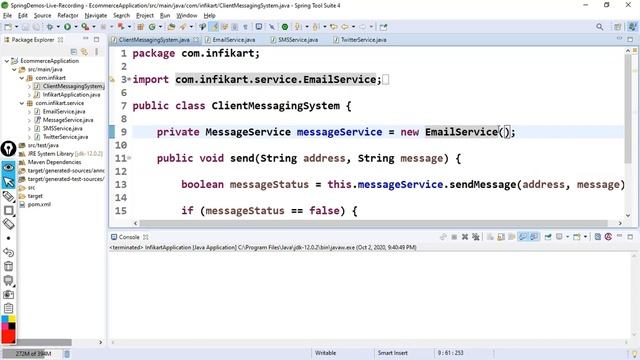Image resolution: width=640 pixels, height=360 pixels.
Task: Click the Pin Console icon
Action: [548, 237]
